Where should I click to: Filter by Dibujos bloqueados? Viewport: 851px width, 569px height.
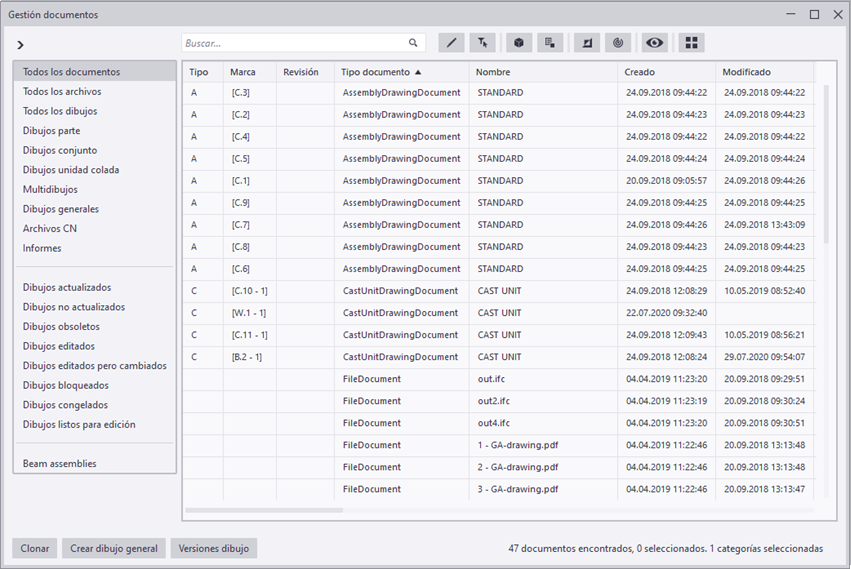pos(66,385)
